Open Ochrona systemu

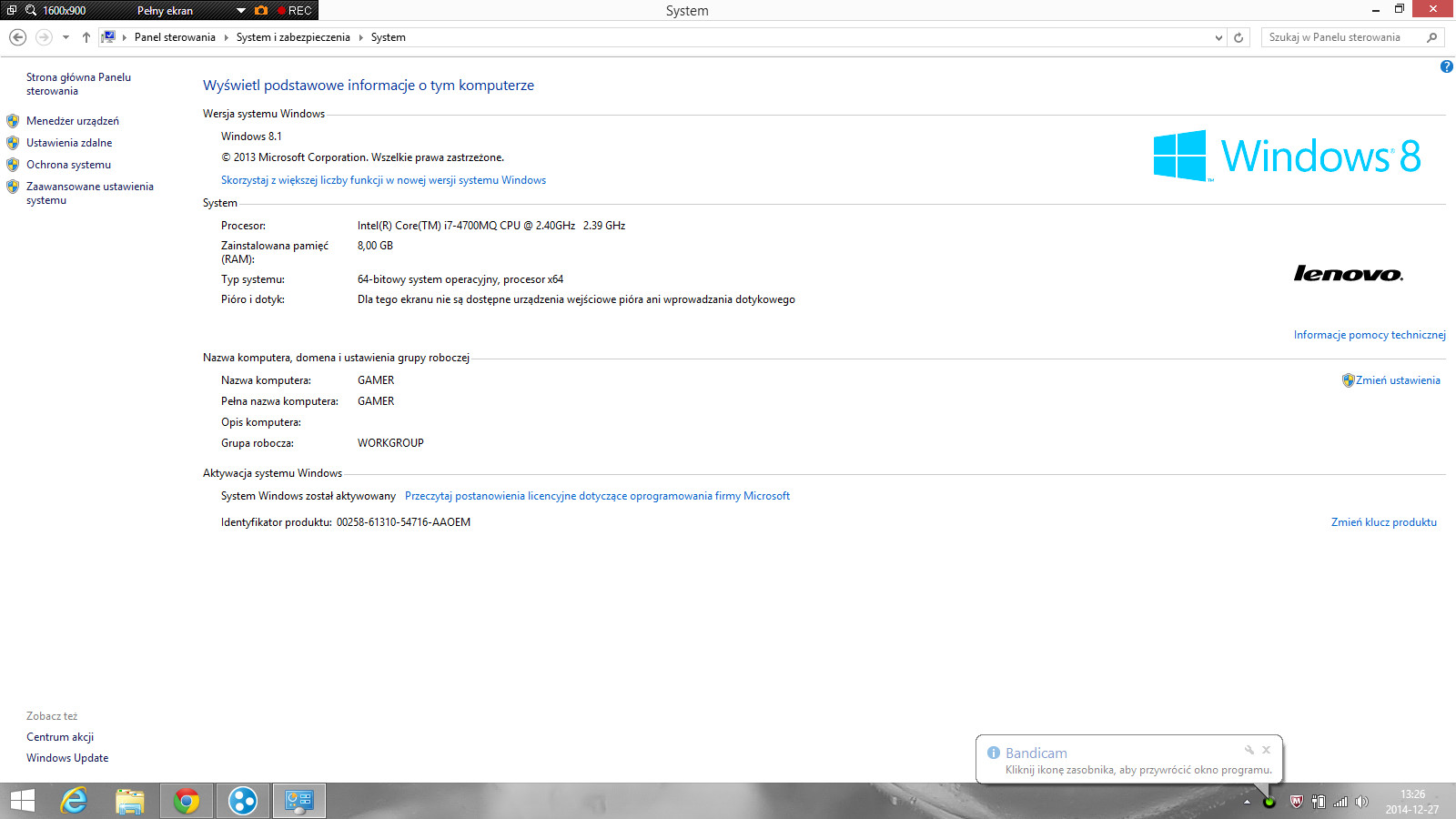68,165
